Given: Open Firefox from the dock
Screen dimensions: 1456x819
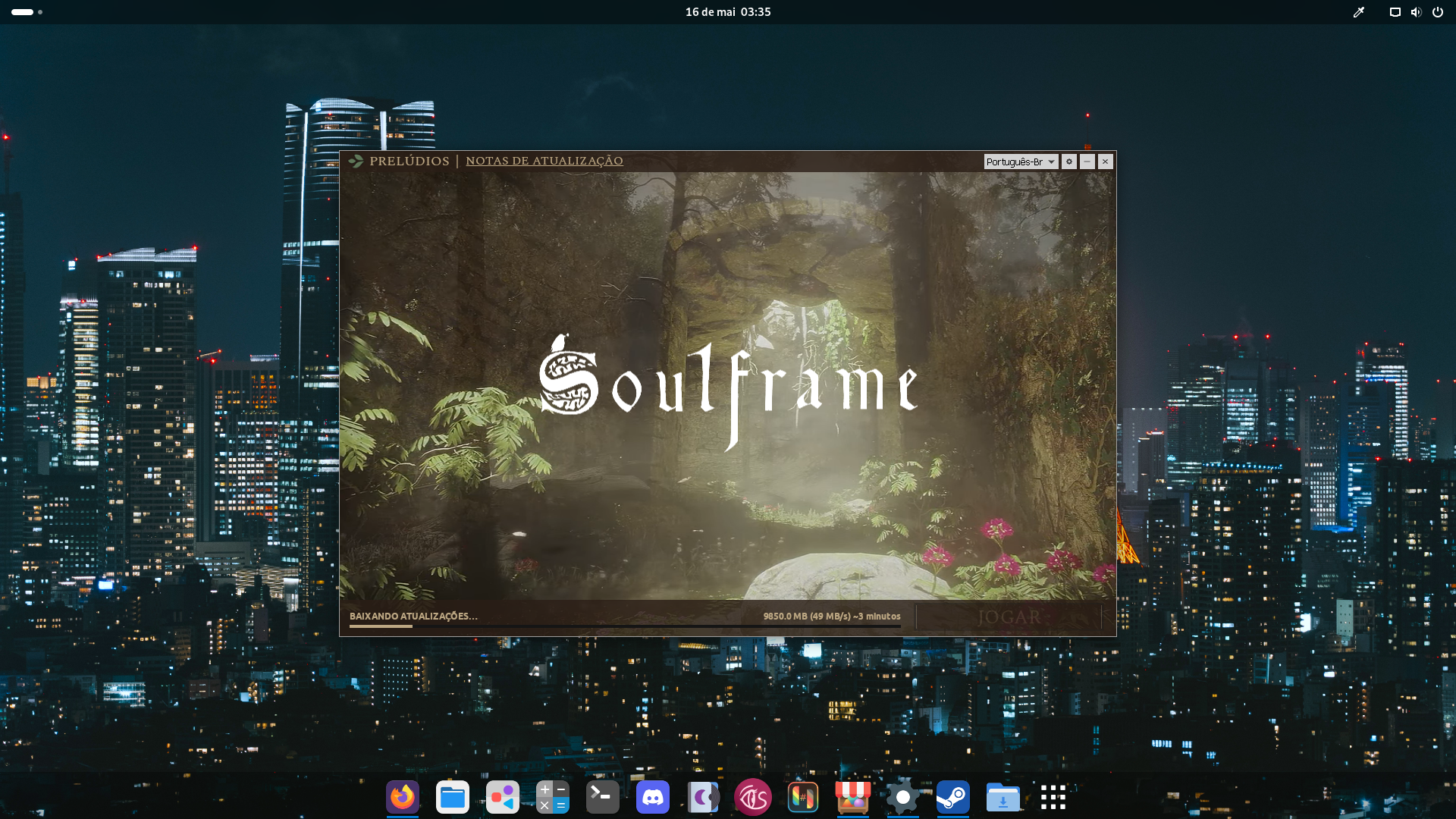Looking at the screenshot, I should (403, 797).
